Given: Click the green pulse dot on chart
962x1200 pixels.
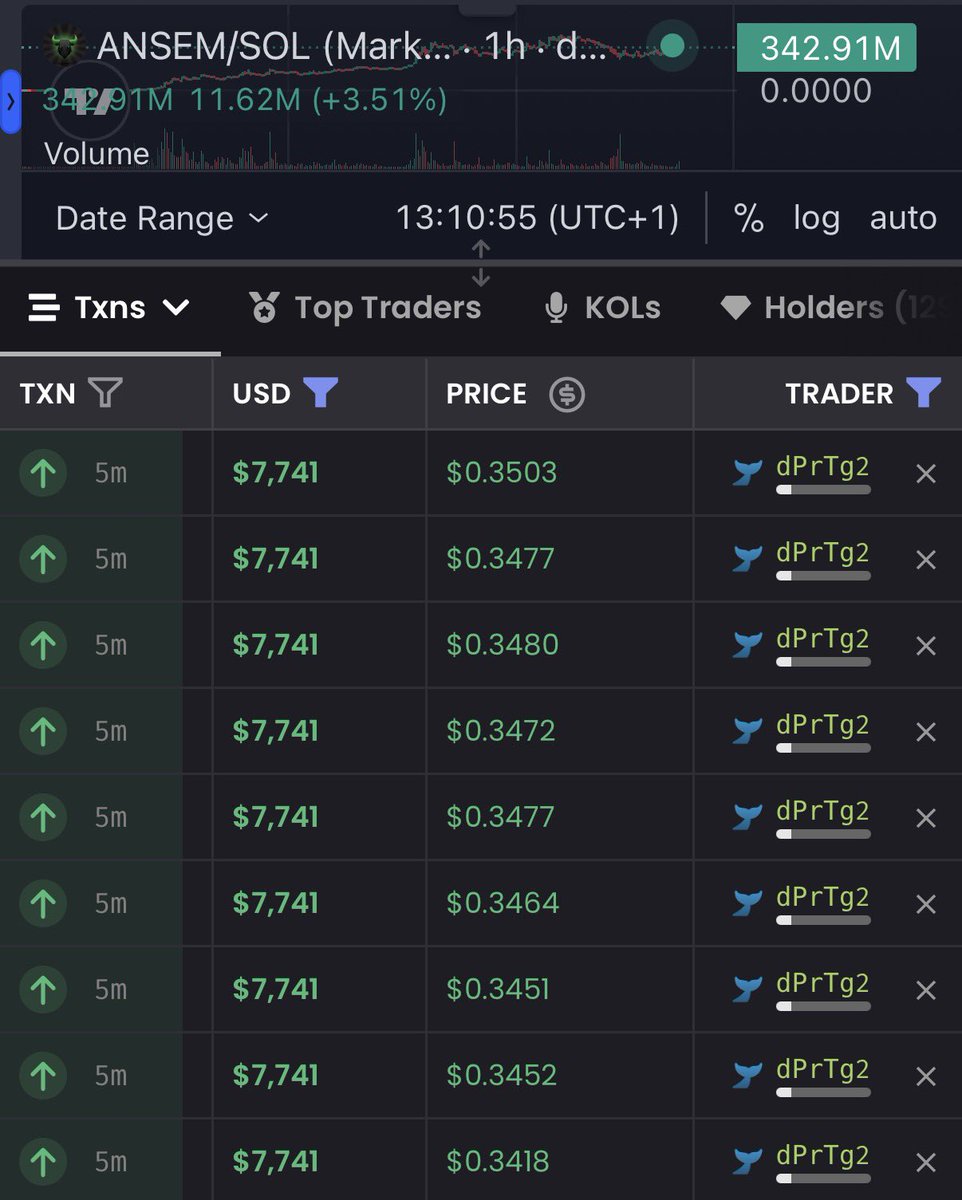Looking at the screenshot, I should (673, 45).
